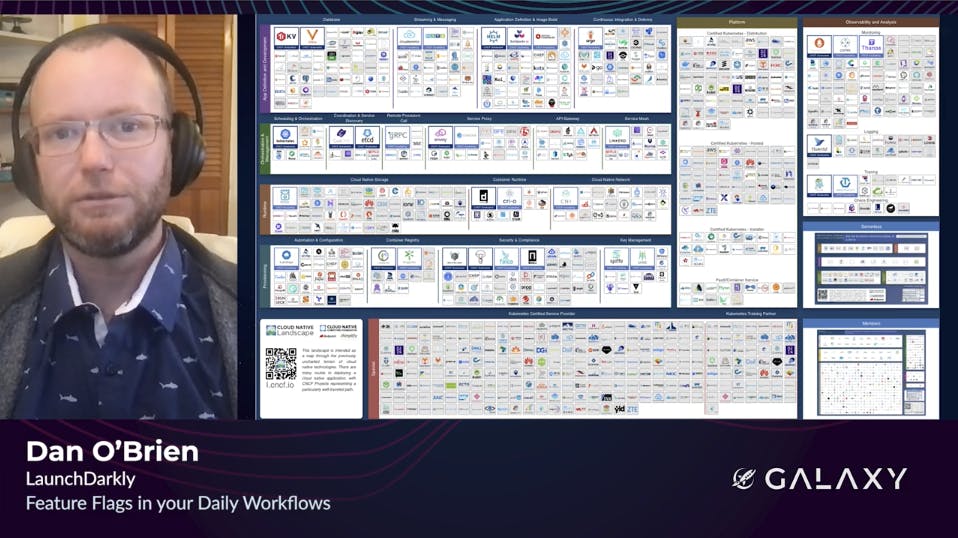Open the KubeEdge project card
Viewport: 958px width, 538px height.
pyautogui.click(x=286, y=258)
